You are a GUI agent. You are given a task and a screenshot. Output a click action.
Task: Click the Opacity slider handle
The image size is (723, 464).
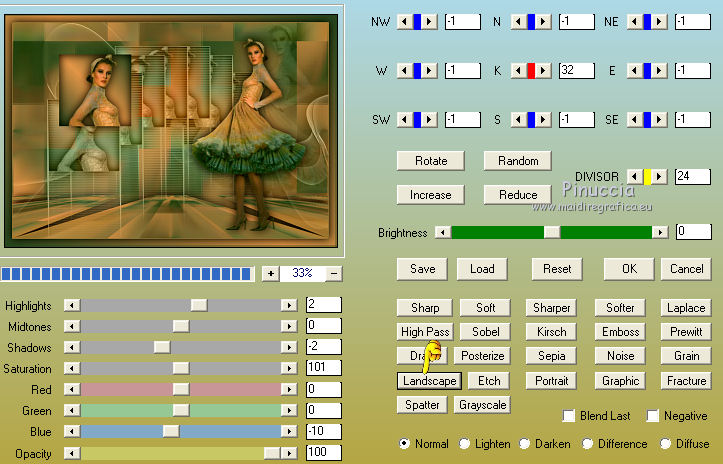pos(273,453)
